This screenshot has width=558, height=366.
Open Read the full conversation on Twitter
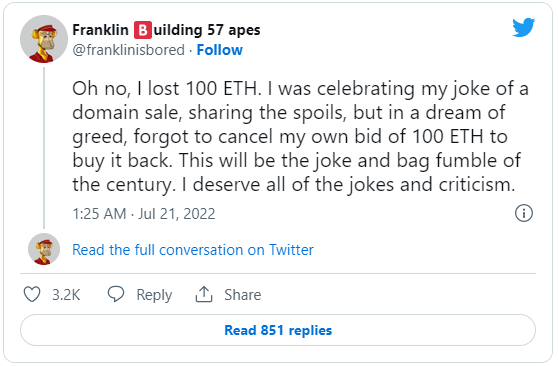point(193,250)
